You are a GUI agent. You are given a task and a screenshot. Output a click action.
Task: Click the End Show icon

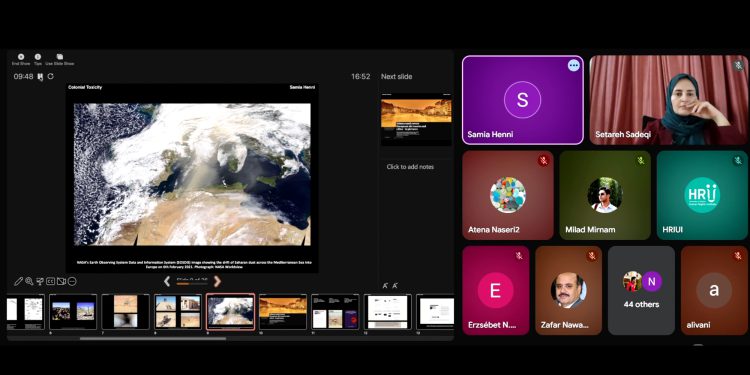point(21,56)
